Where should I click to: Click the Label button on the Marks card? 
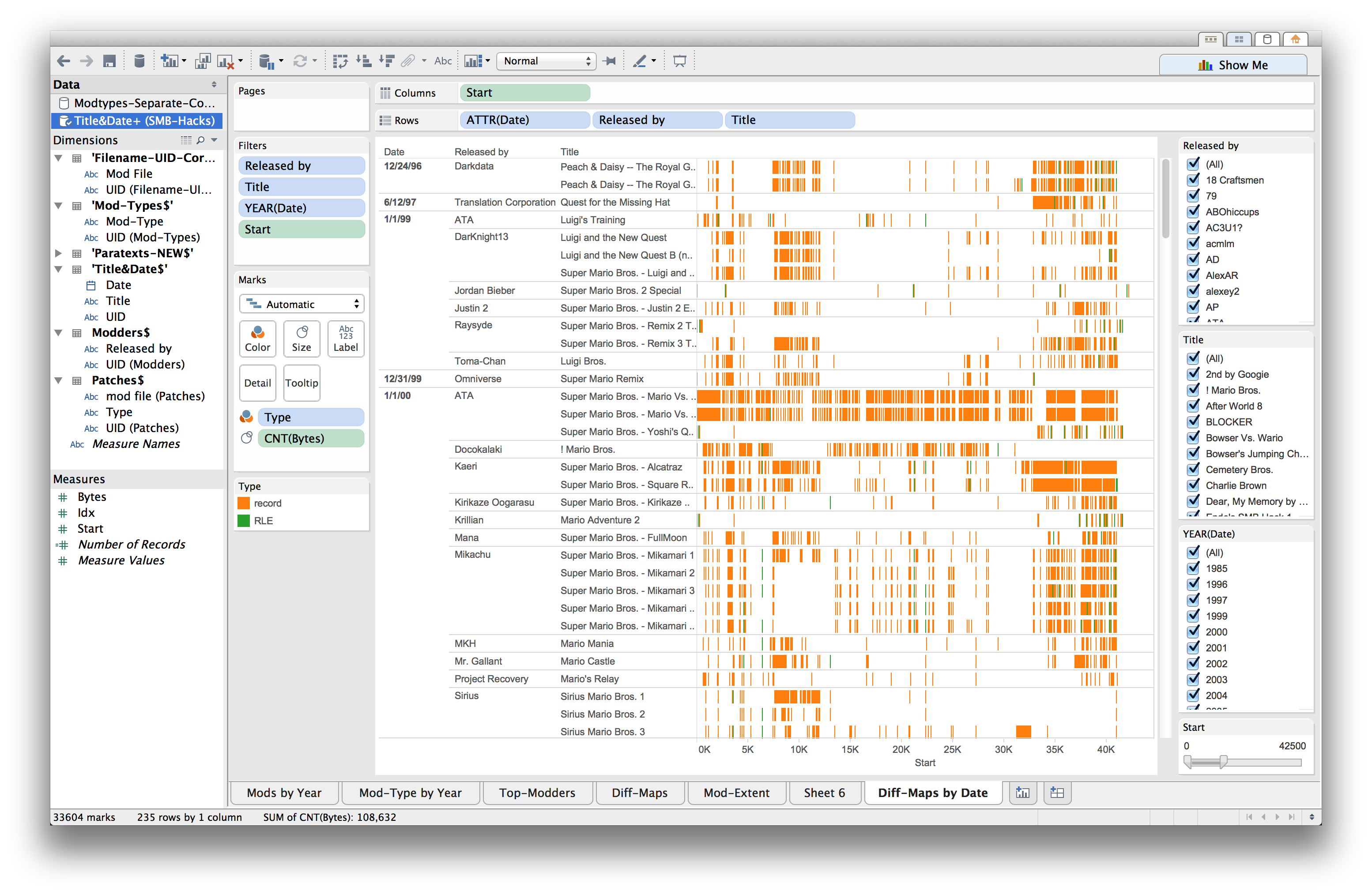(345, 339)
